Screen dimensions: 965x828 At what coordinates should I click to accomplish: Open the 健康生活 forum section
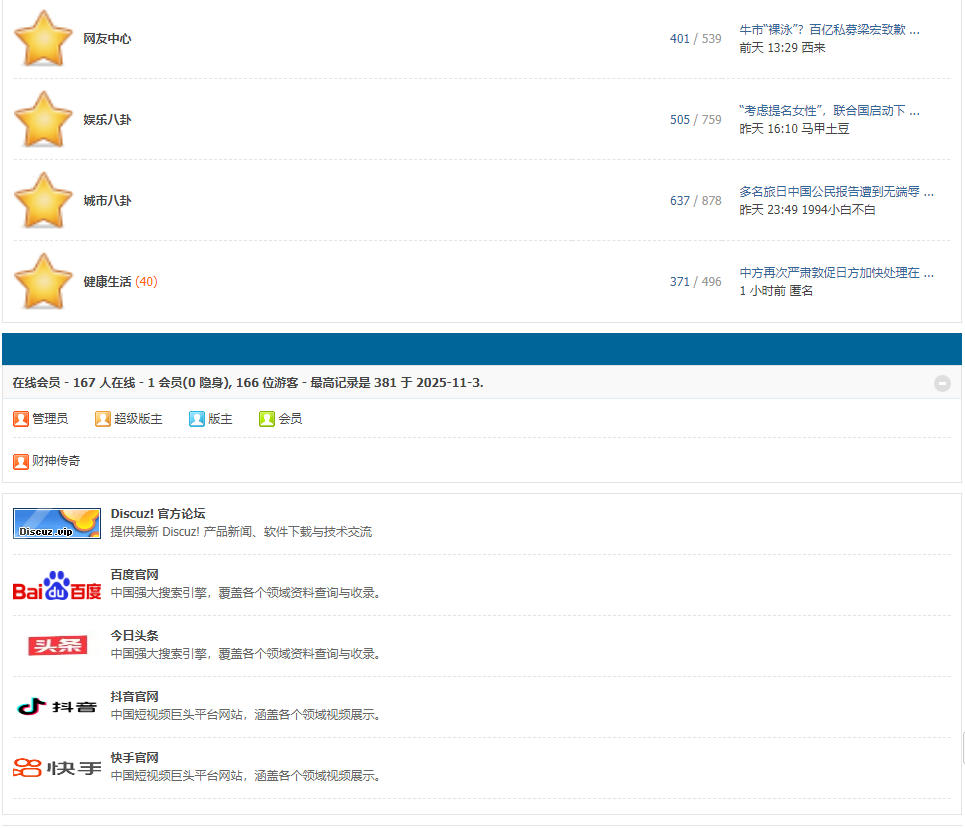coord(107,282)
